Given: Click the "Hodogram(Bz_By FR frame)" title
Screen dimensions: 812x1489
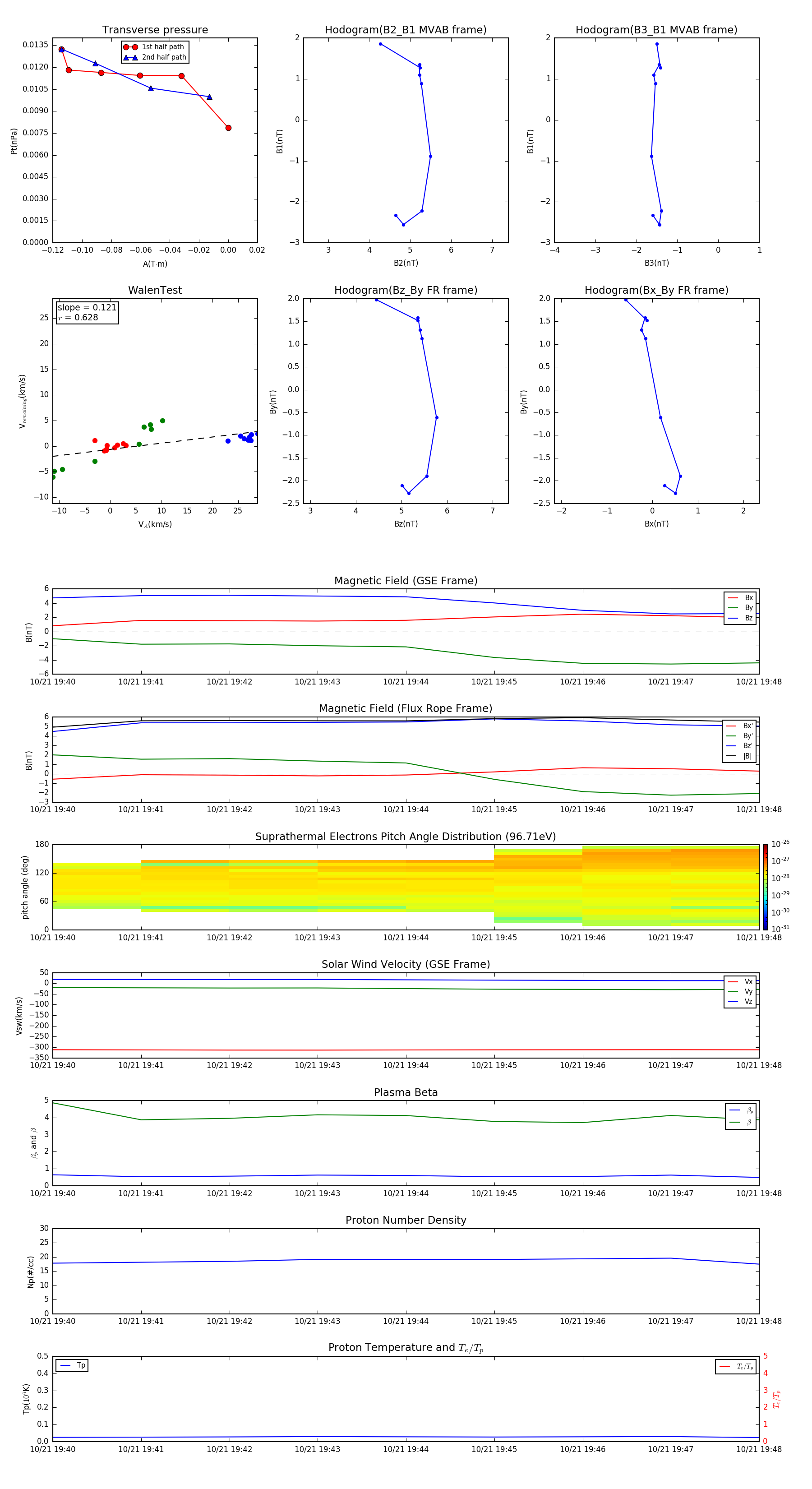Looking at the screenshot, I should point(406,290).
